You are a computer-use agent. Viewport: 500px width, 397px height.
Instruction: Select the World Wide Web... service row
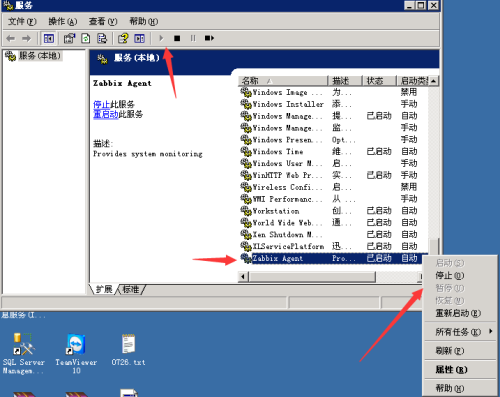[333, 223]
